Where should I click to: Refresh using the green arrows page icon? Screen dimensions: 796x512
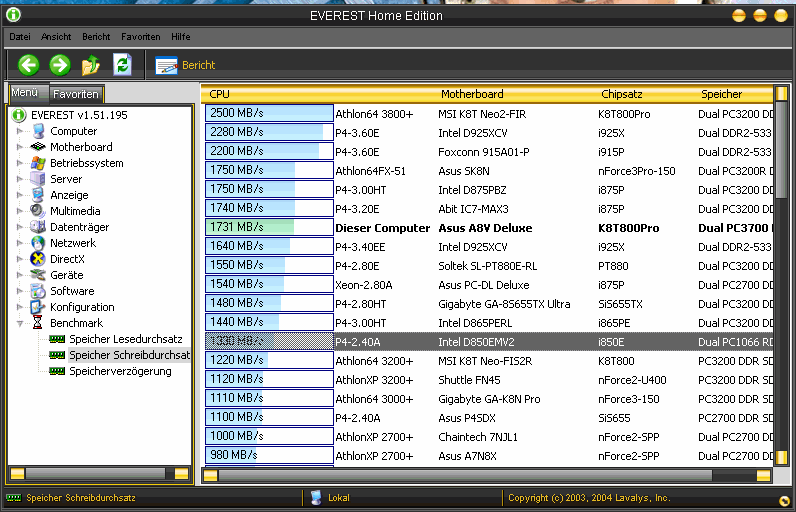(x=122, y=64)
